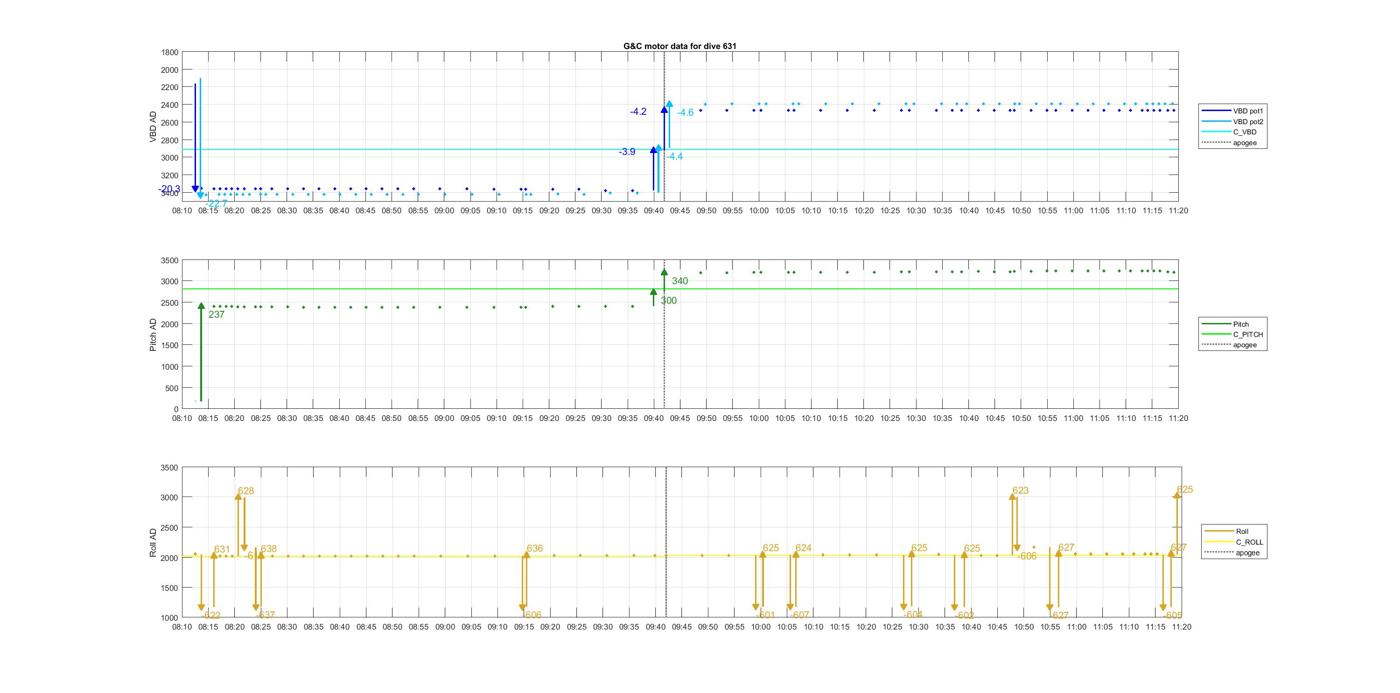The height and width of the screenshot is (693, 1400).
Task: Click the "Roll AD" y-axis label
Action: pos(154,542)
